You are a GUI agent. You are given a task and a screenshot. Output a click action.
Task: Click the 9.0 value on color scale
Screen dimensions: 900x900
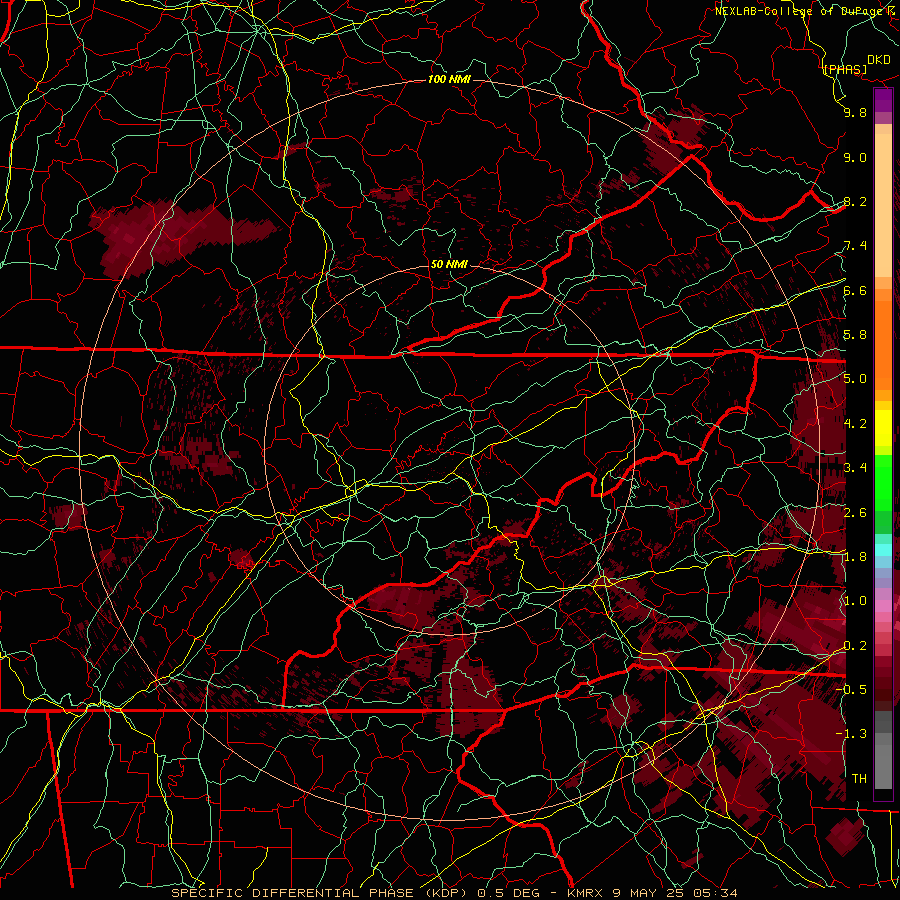coord(855,157)
